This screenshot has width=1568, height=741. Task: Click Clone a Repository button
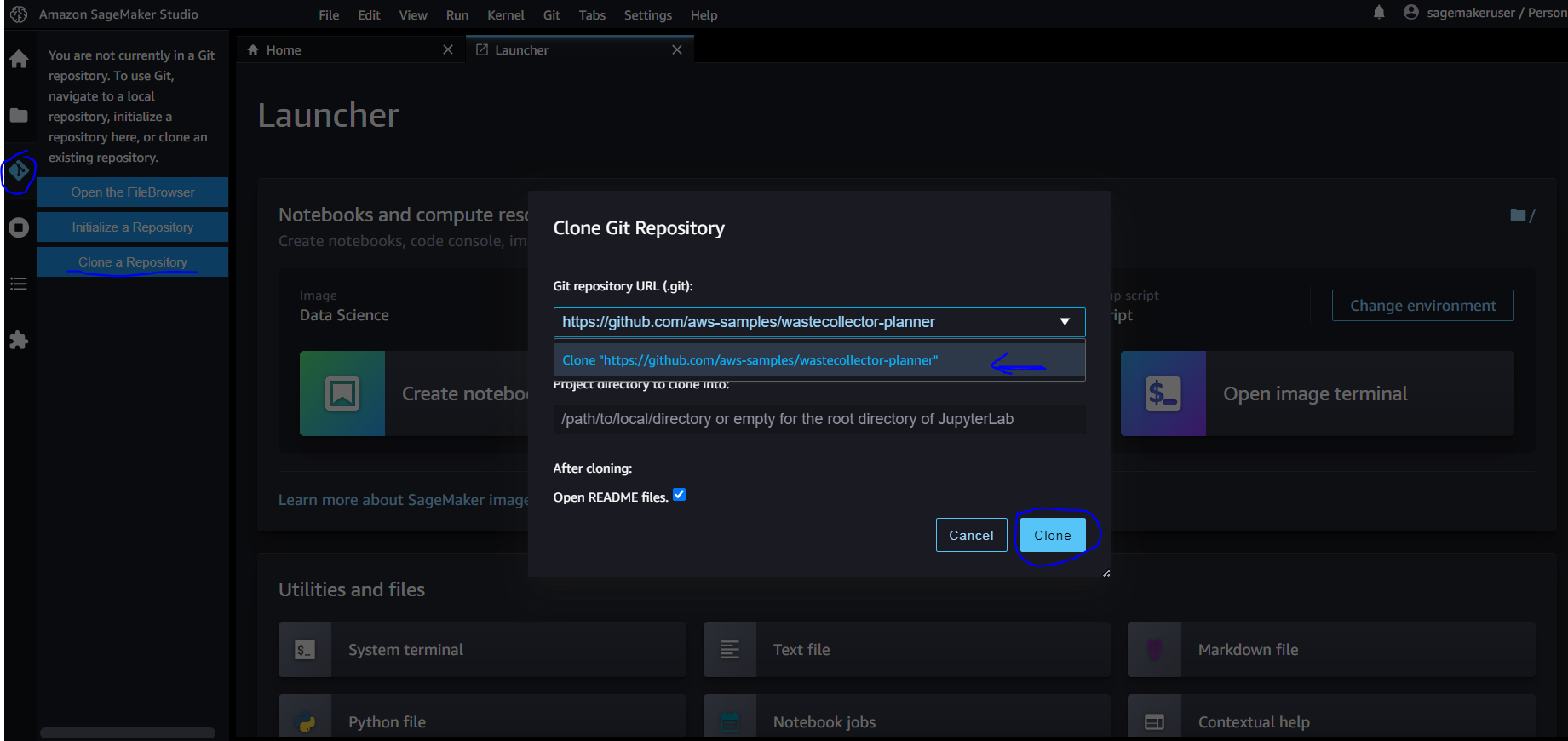pos(133,262)
